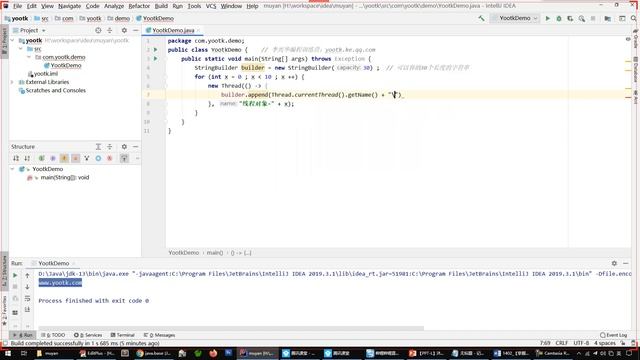Click the demo breadcrumb in navigation bar

point(119,18)
